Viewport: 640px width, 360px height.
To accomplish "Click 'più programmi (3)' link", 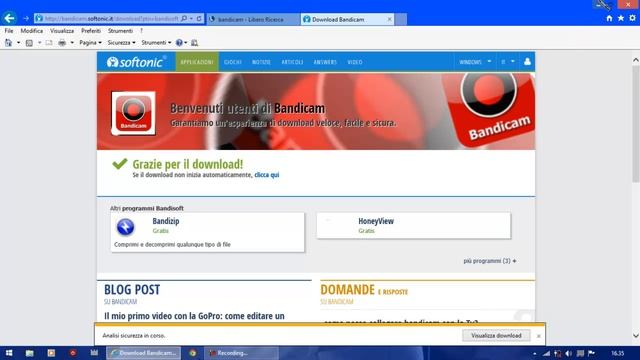I will click(x=490, y=261).
